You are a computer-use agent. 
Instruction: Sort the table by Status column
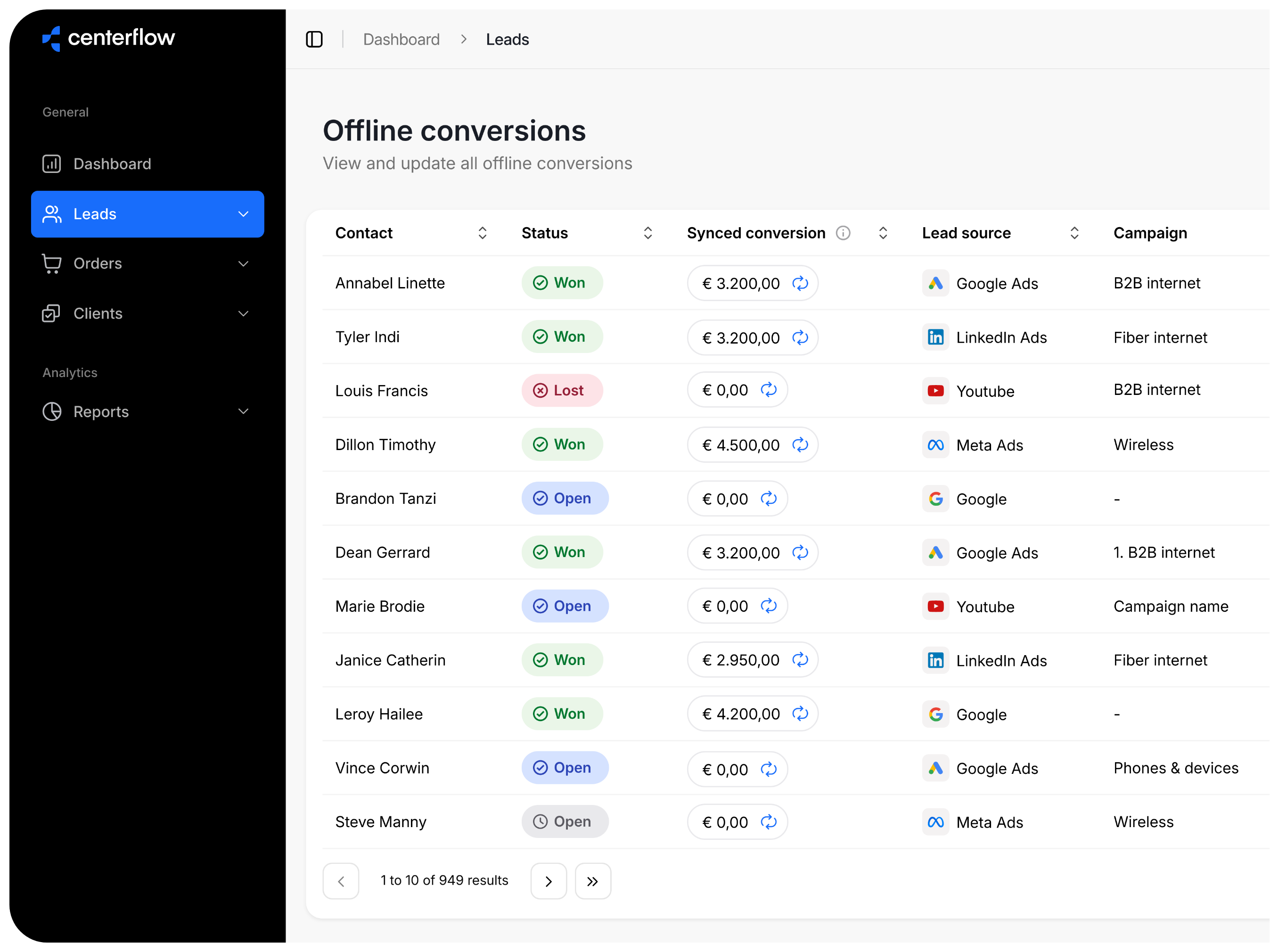coord(647,233)
